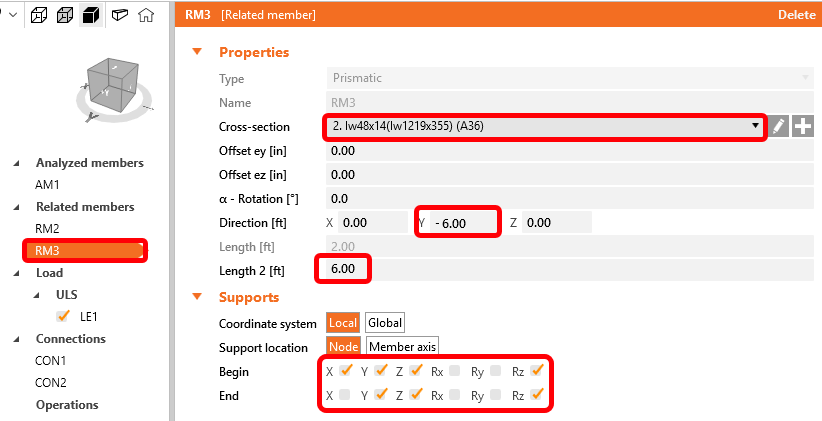This screenshot has height=421, width=822.
Task: Open CON2 connection
Action: 51,383
